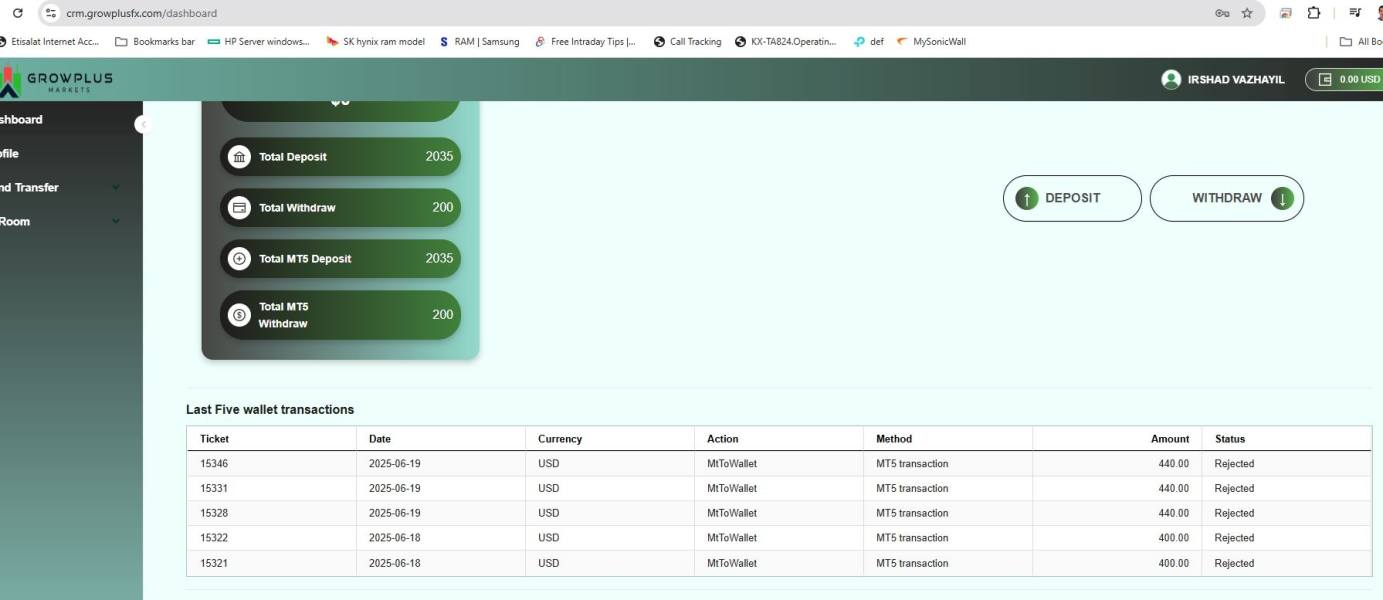Screen dimensions: 1383x600
Task: Click the Total Deposit bank icon
Action: tap(239, 157)
